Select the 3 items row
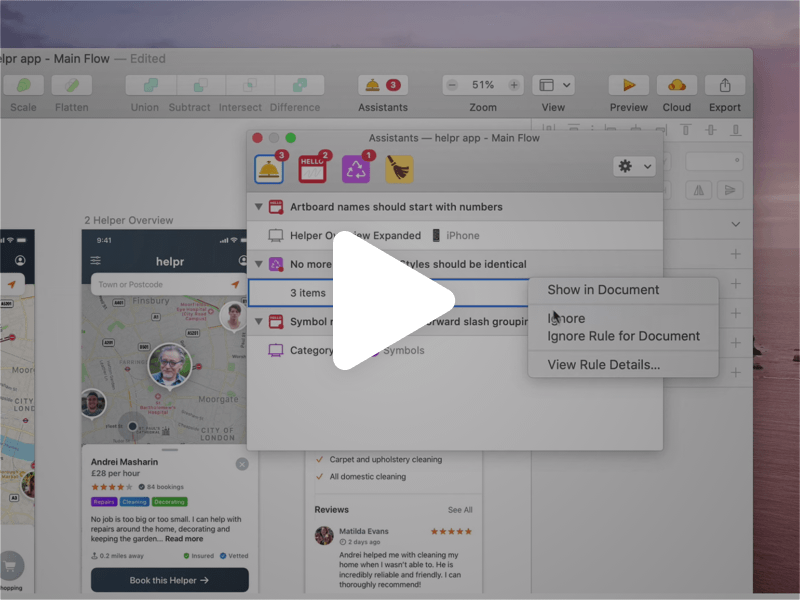Screen dimensions: 800x600 pyautogui.click(x=388, y=292)
